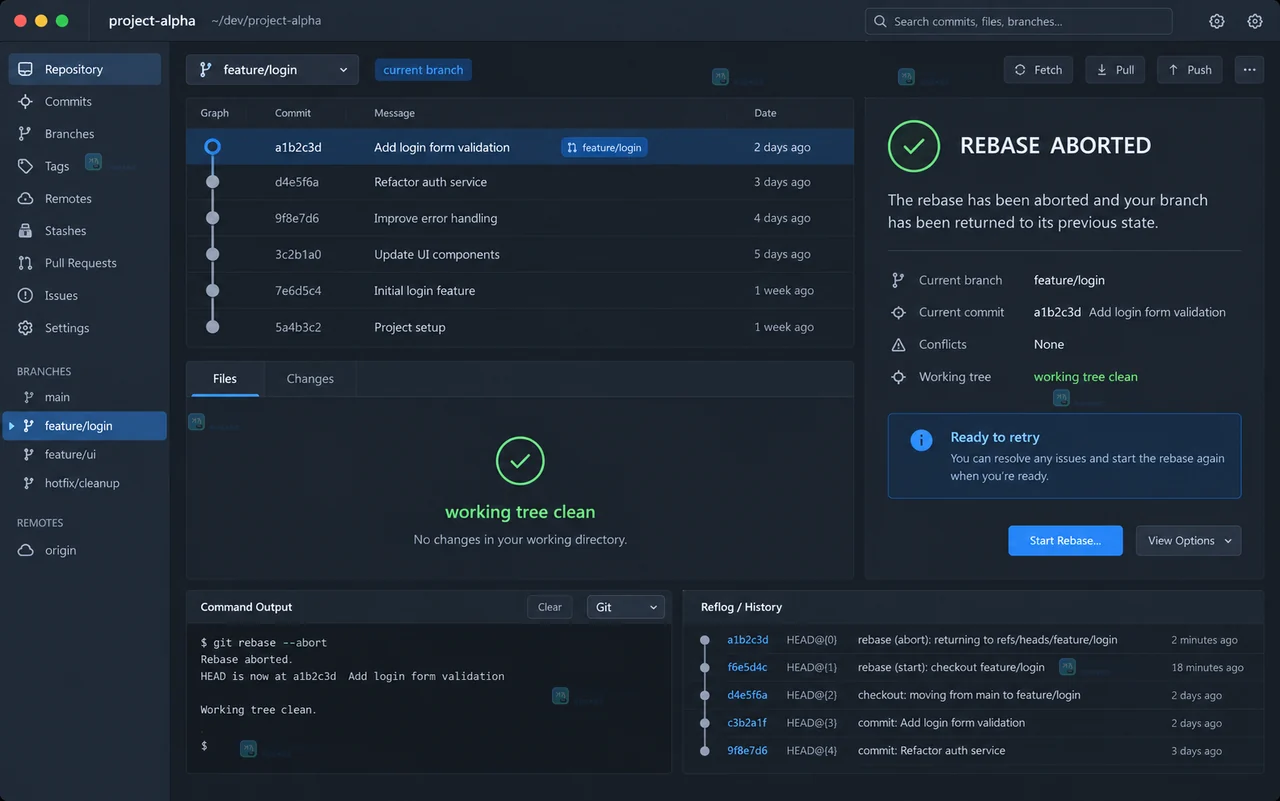The width and height of the screenshot is (1280, 801).
Task: Open the feature/login branch dropdown
Action: pos(272,70)
